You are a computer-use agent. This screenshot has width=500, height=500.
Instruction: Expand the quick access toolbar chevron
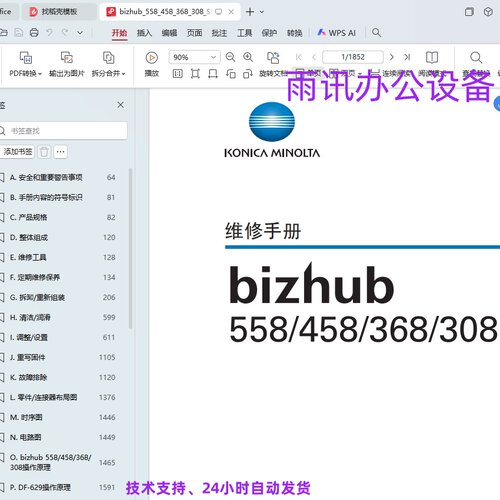click(x=80, y=33)
